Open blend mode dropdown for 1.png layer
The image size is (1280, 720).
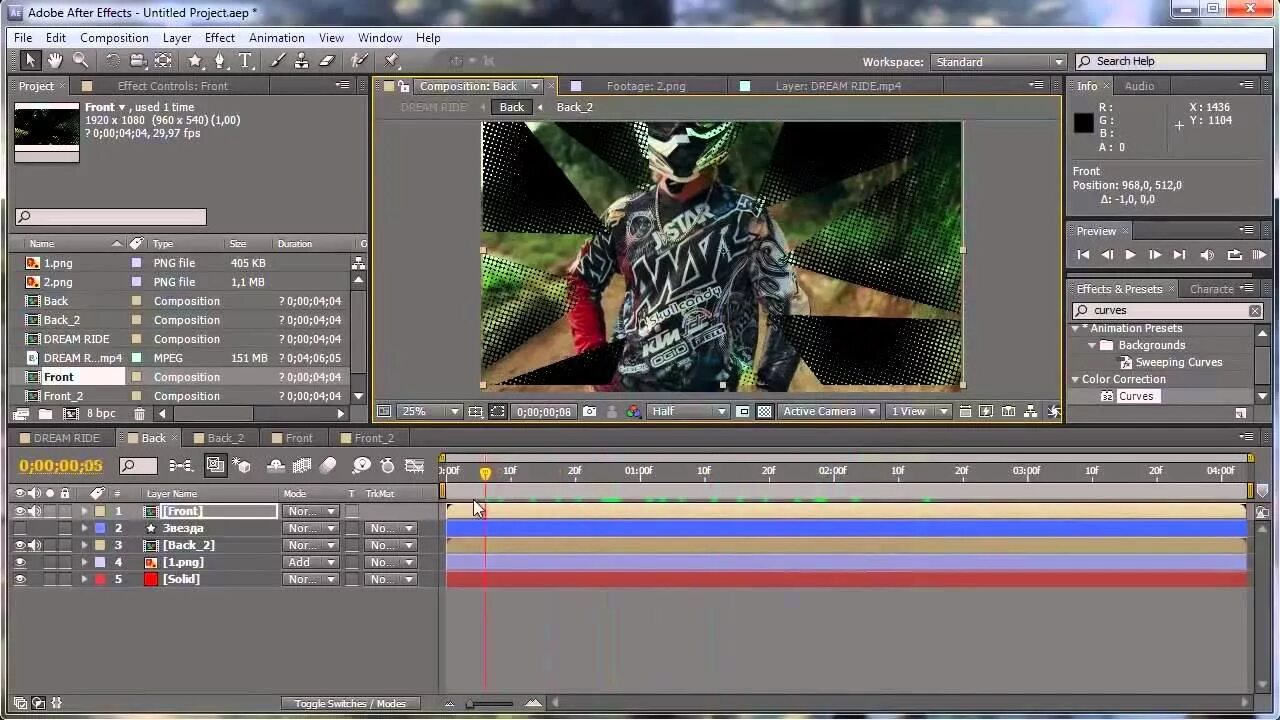(312, 562)
